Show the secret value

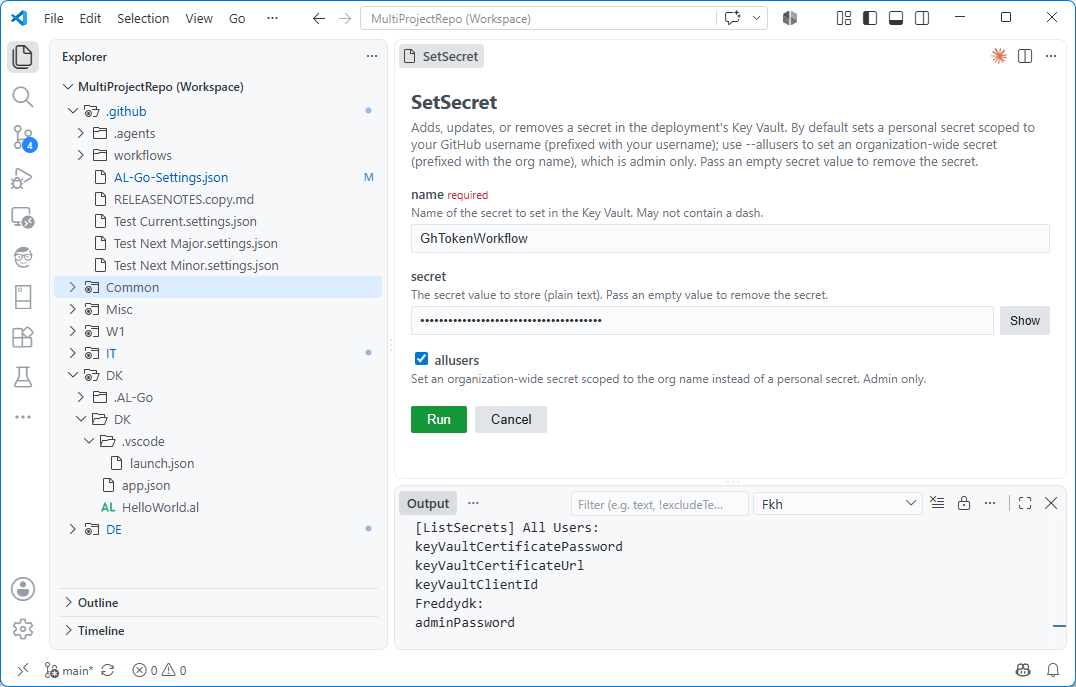[1025, 321]
